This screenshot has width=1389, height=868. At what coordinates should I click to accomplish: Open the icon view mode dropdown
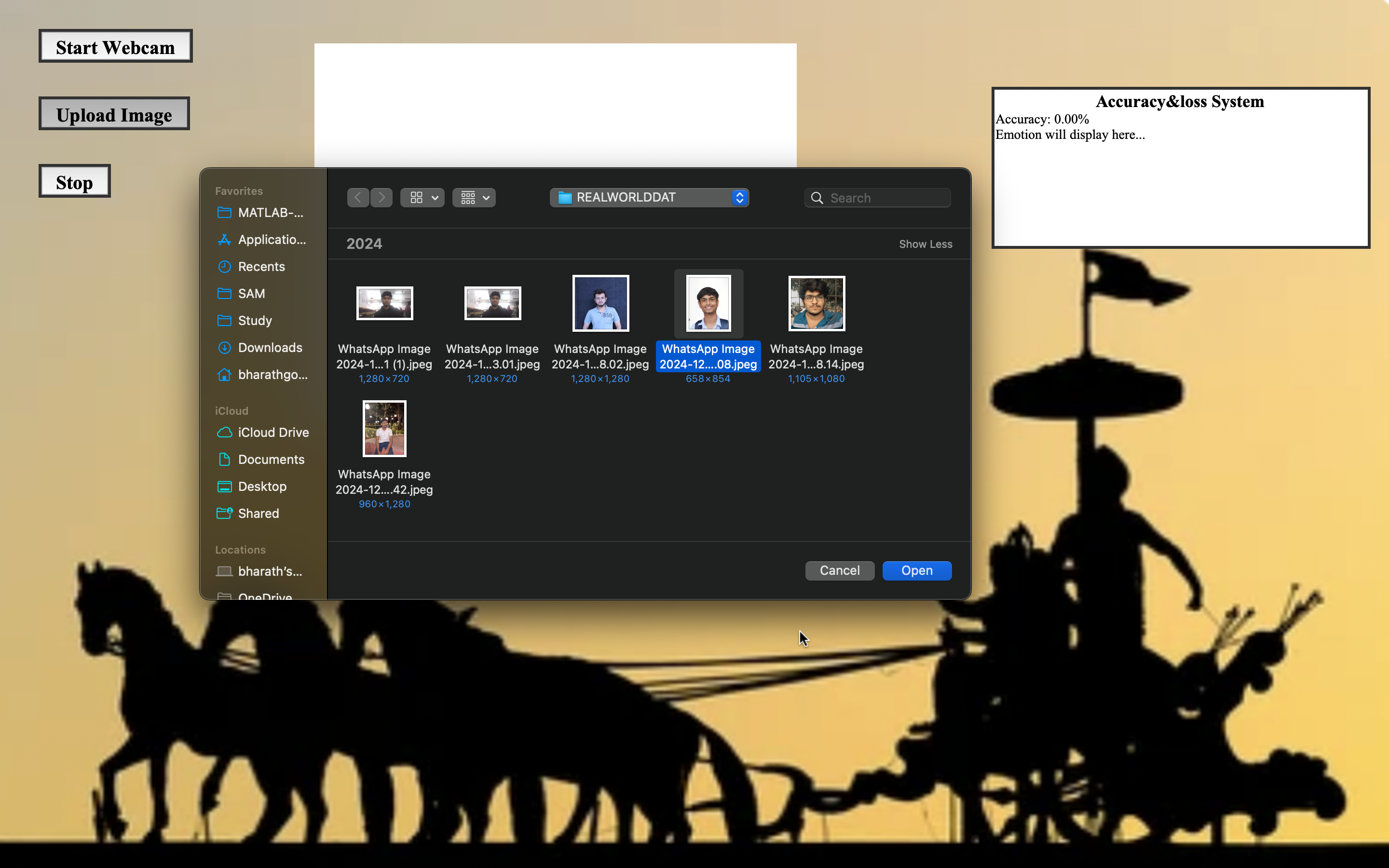[422, 198]
